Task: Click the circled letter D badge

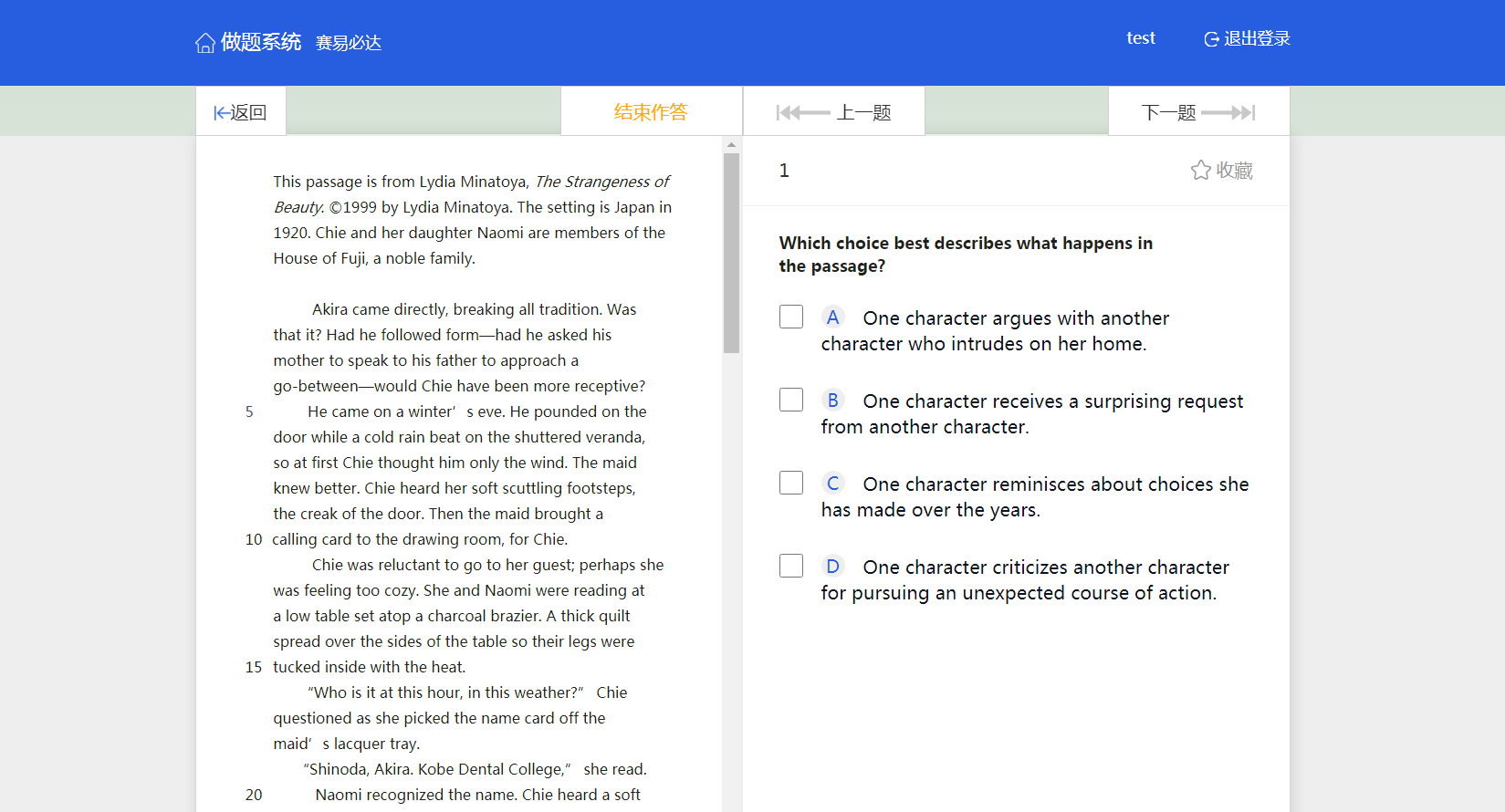Action: coord(832,567)
